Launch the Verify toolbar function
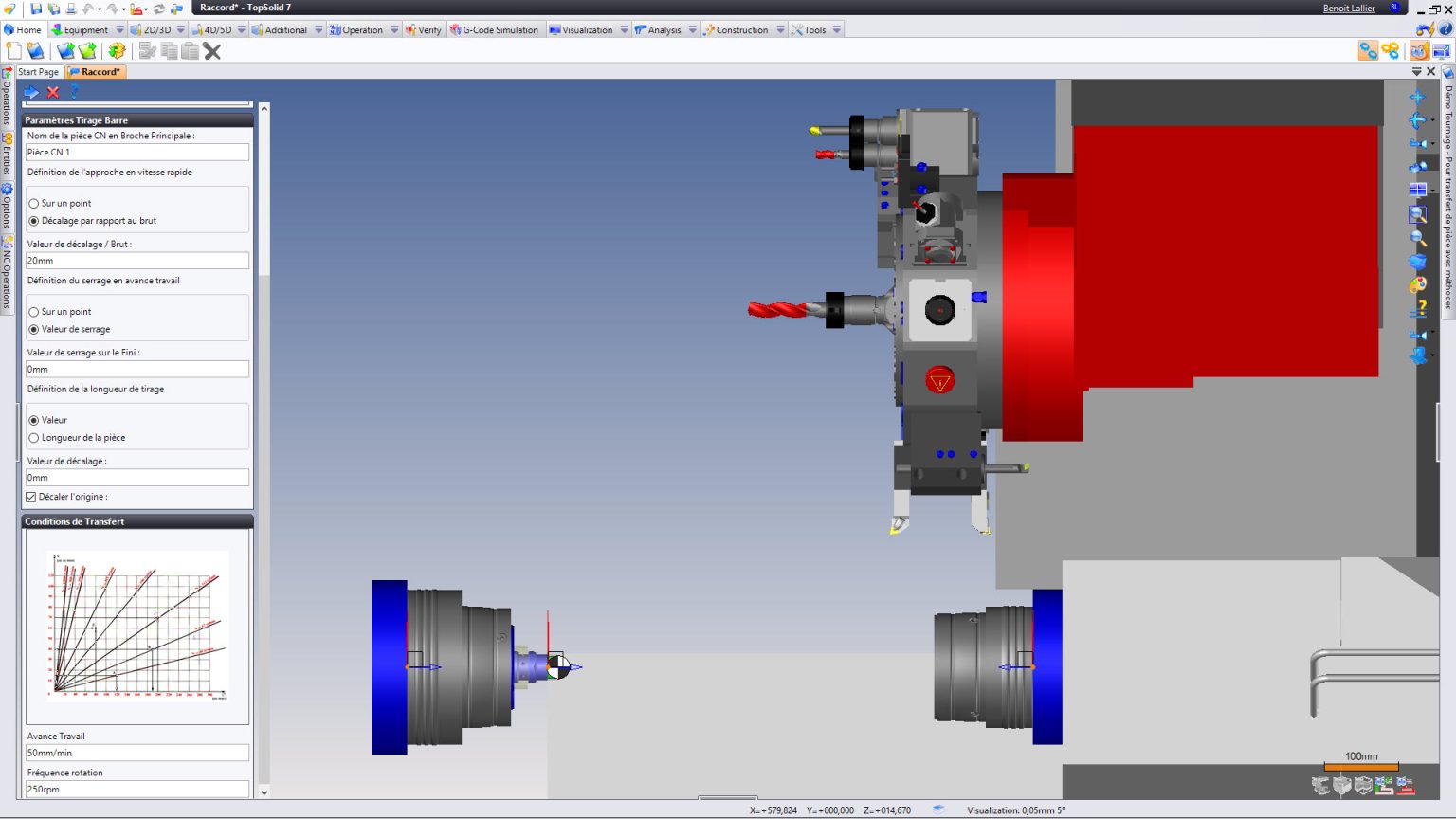The width and height of the screenshot is (1456, 819). point(424,29)
